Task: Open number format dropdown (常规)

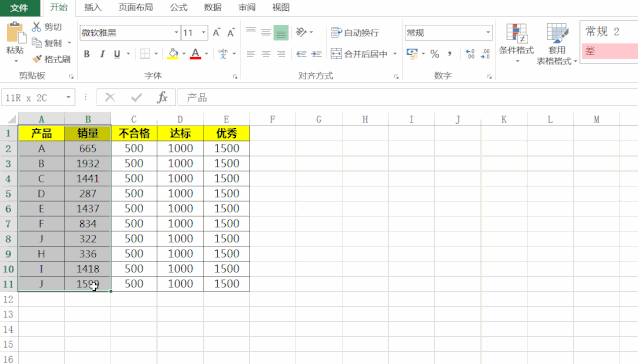Action: point(487,33)
